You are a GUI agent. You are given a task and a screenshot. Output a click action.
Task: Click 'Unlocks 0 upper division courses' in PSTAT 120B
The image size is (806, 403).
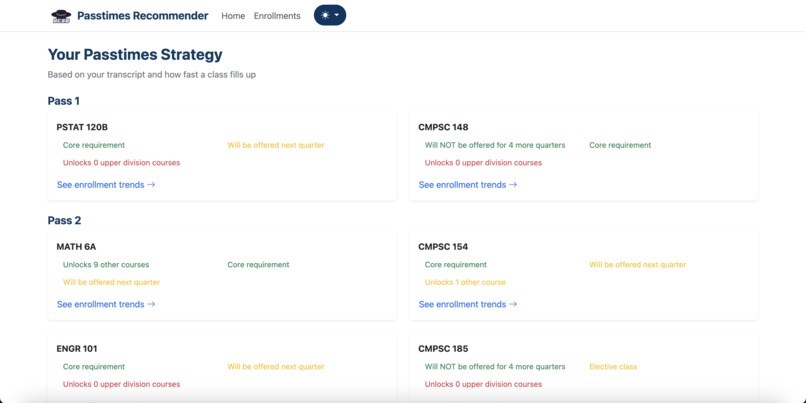click(x=122, y=162)
